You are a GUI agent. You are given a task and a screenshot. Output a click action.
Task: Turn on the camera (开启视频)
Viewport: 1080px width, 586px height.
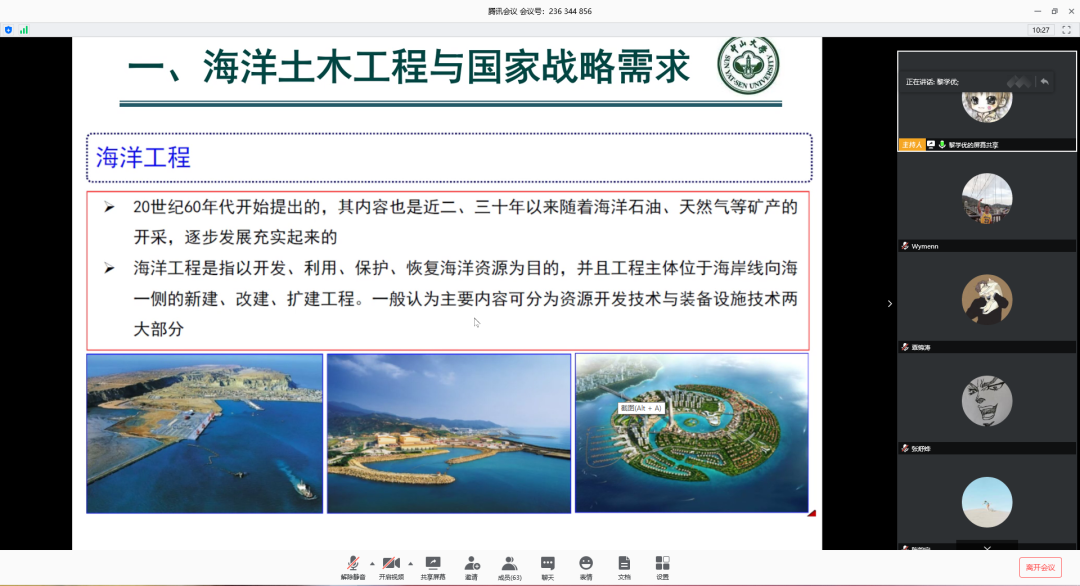click(x=391, y=565)
